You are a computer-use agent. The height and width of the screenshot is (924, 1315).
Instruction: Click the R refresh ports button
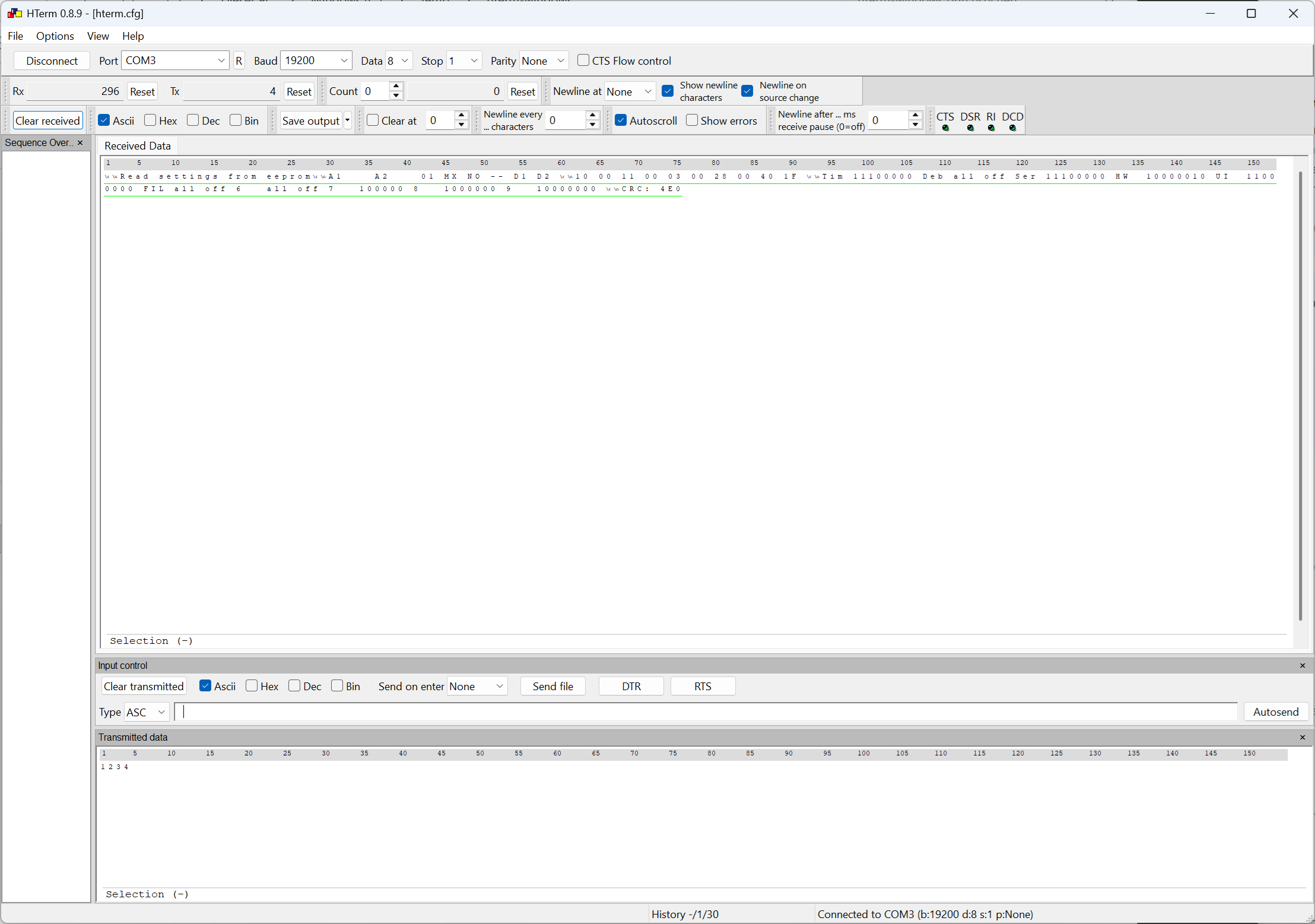click(239, 61)
